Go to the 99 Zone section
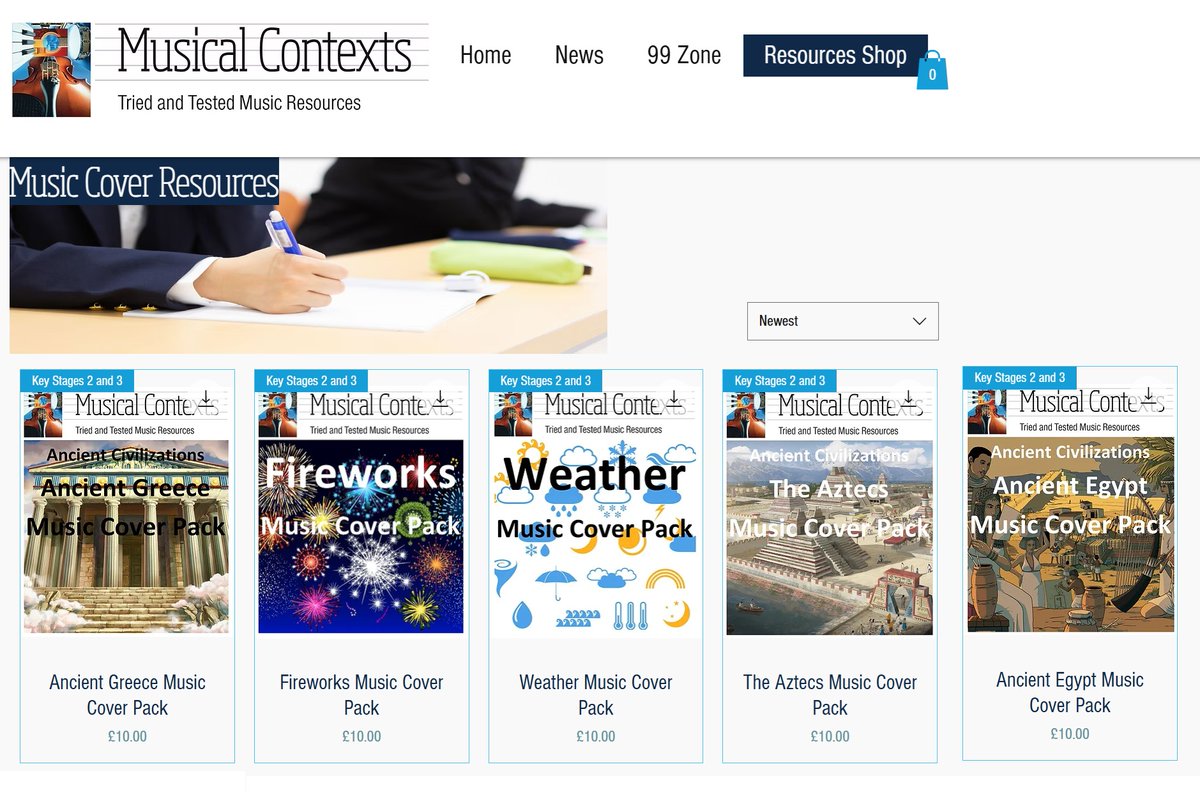This screenshot has height=792, width=1200. pyautogui.click(x=684, y=55)
